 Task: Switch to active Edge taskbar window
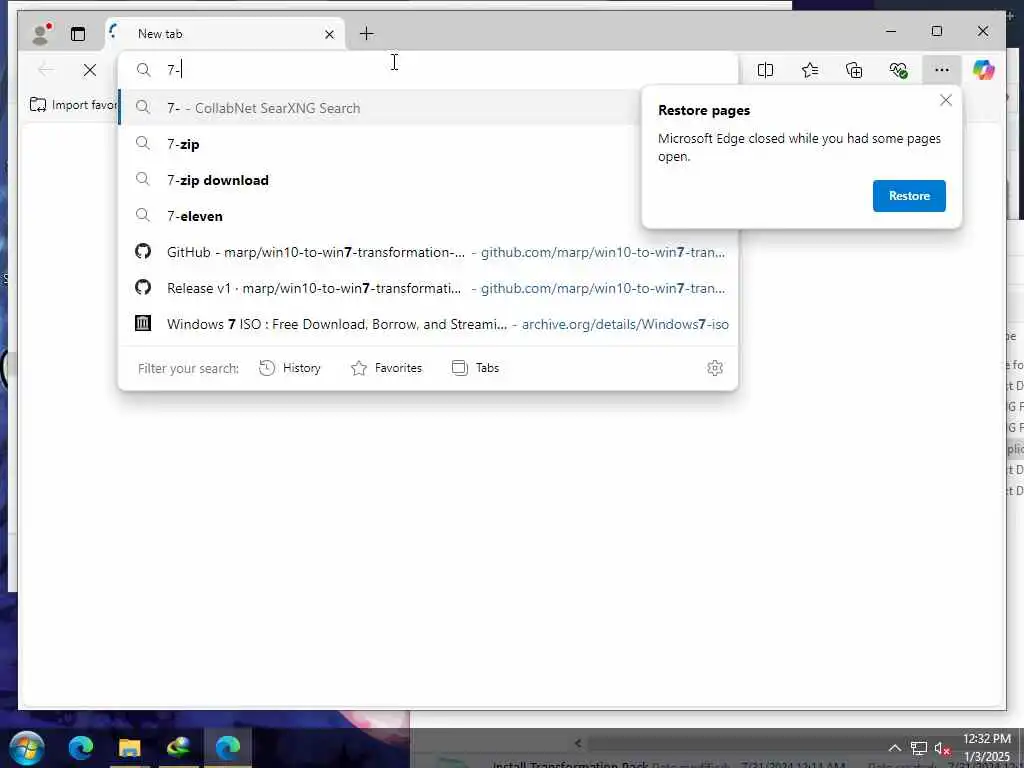click(228, 747)
